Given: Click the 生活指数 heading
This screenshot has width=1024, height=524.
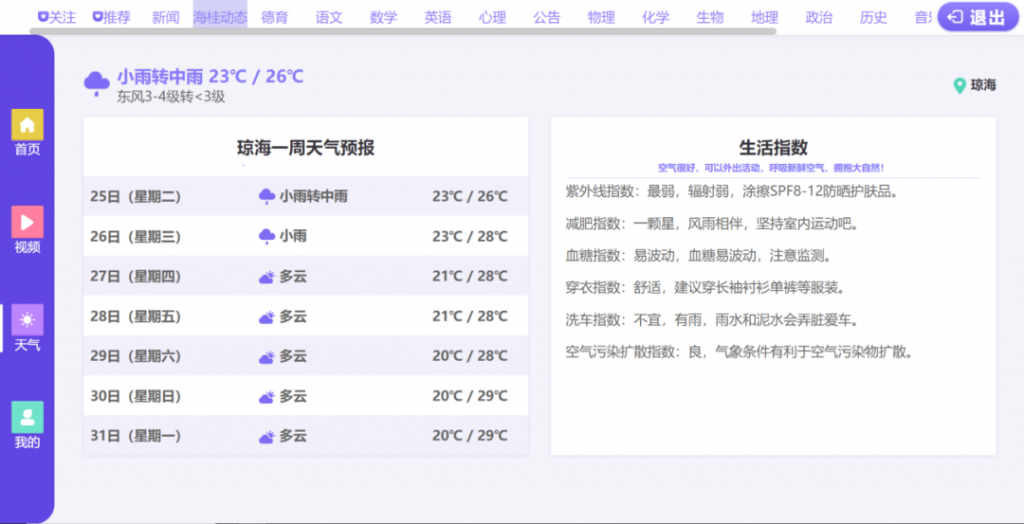Looking at the screenshot, I should click(x=773, y=147).
